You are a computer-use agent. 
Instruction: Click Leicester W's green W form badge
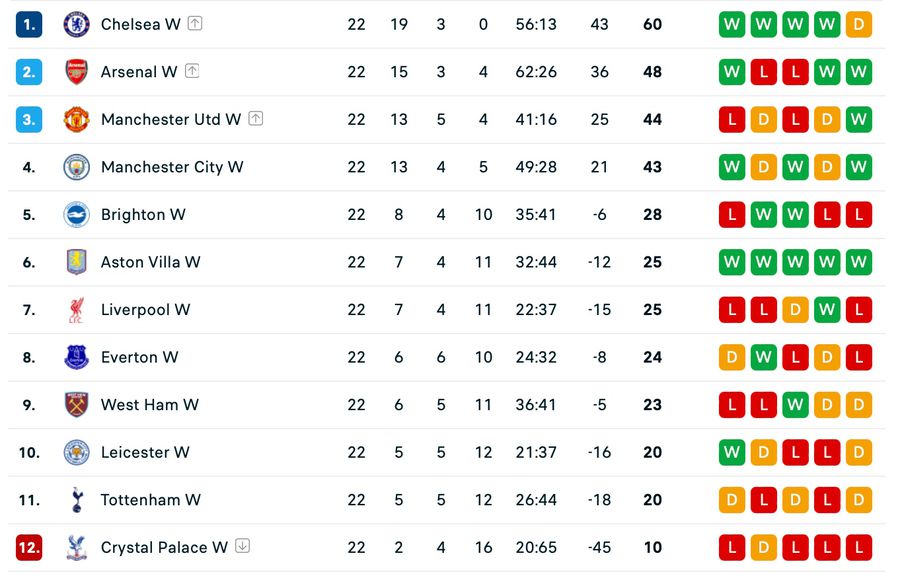732,453
